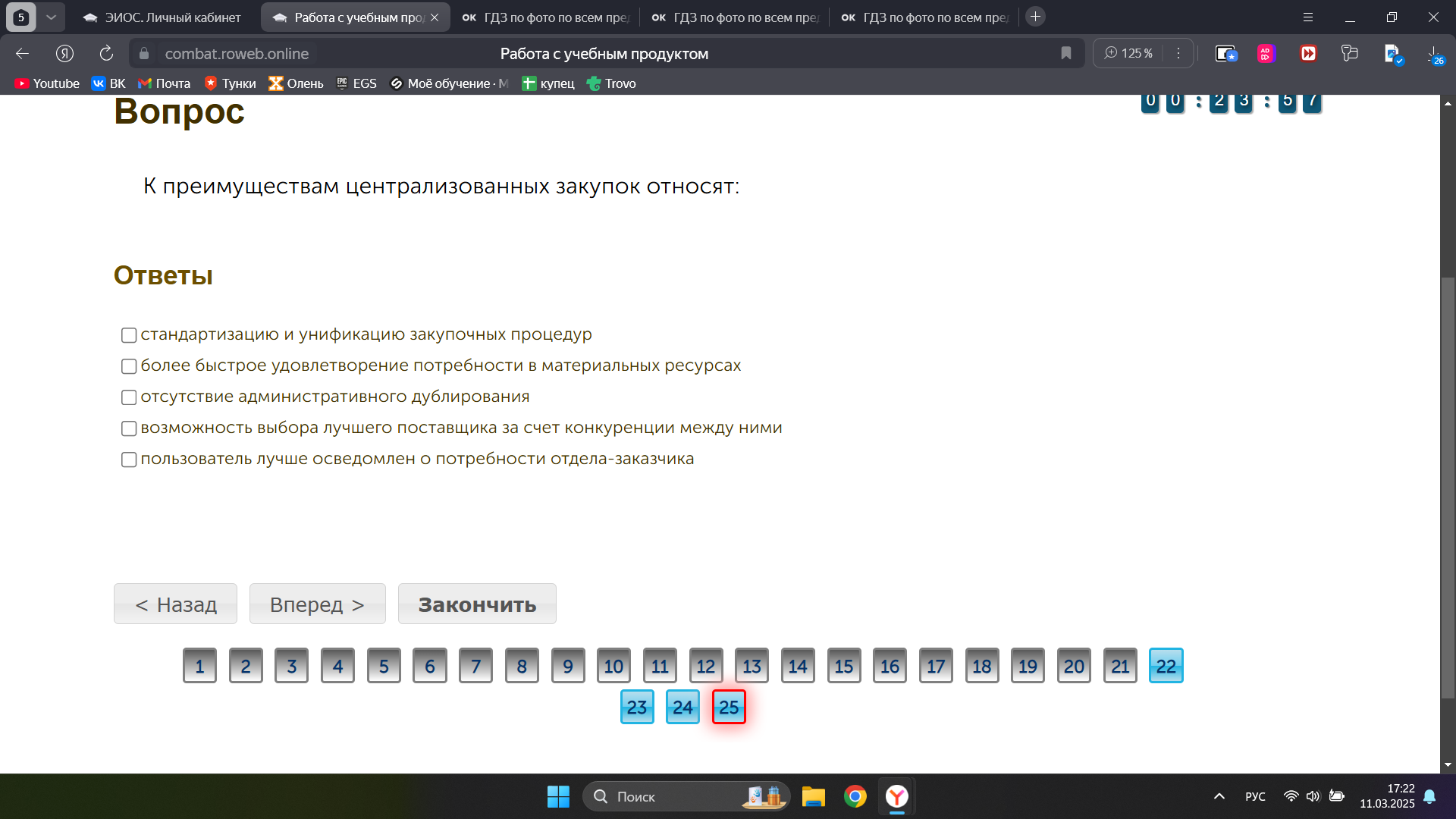Open File Explorer from the taskbar

[813, 796]
